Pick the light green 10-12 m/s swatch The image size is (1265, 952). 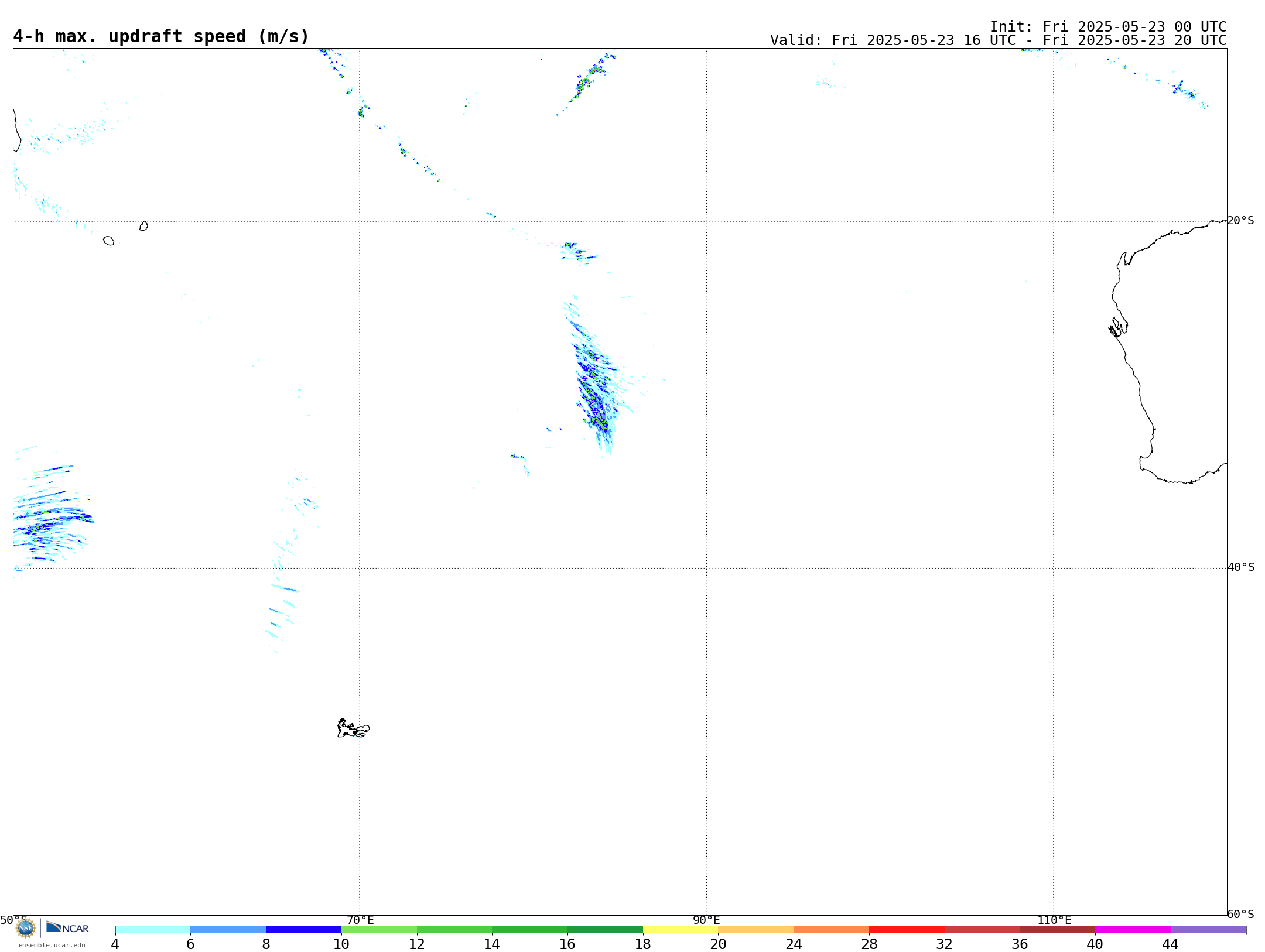[379, 929]
